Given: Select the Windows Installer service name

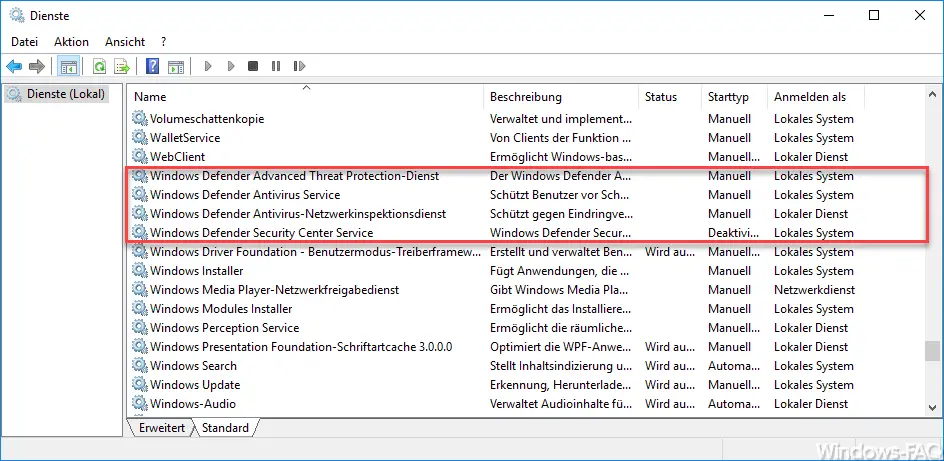Looking at the screenshot, I should click(196, 271).
